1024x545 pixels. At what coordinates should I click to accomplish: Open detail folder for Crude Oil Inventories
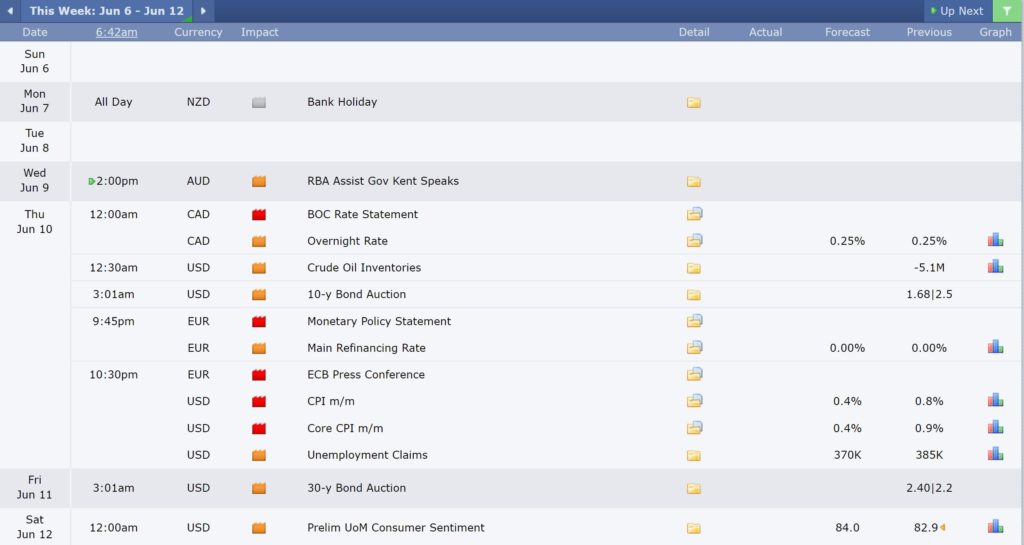694,268
